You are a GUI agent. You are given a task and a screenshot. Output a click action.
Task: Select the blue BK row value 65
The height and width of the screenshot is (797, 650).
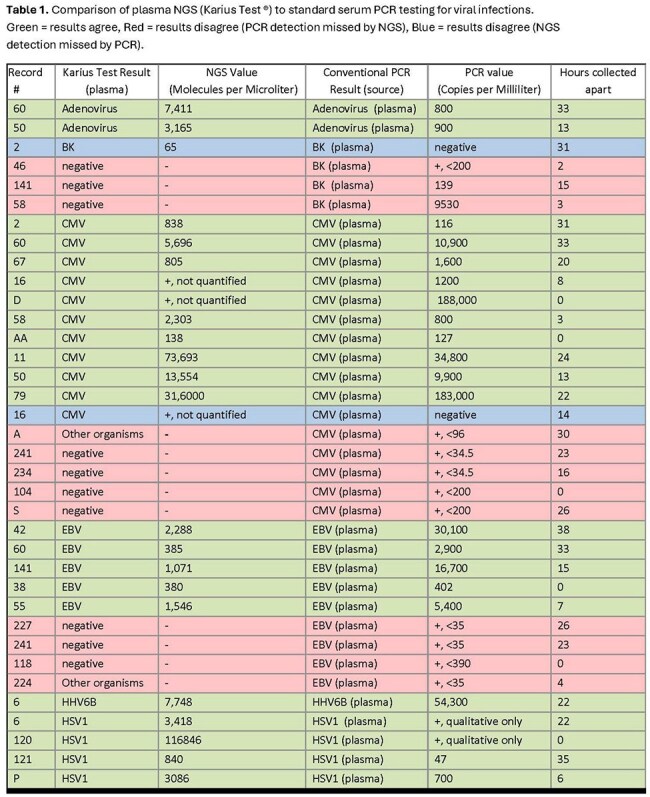[232, 147]
